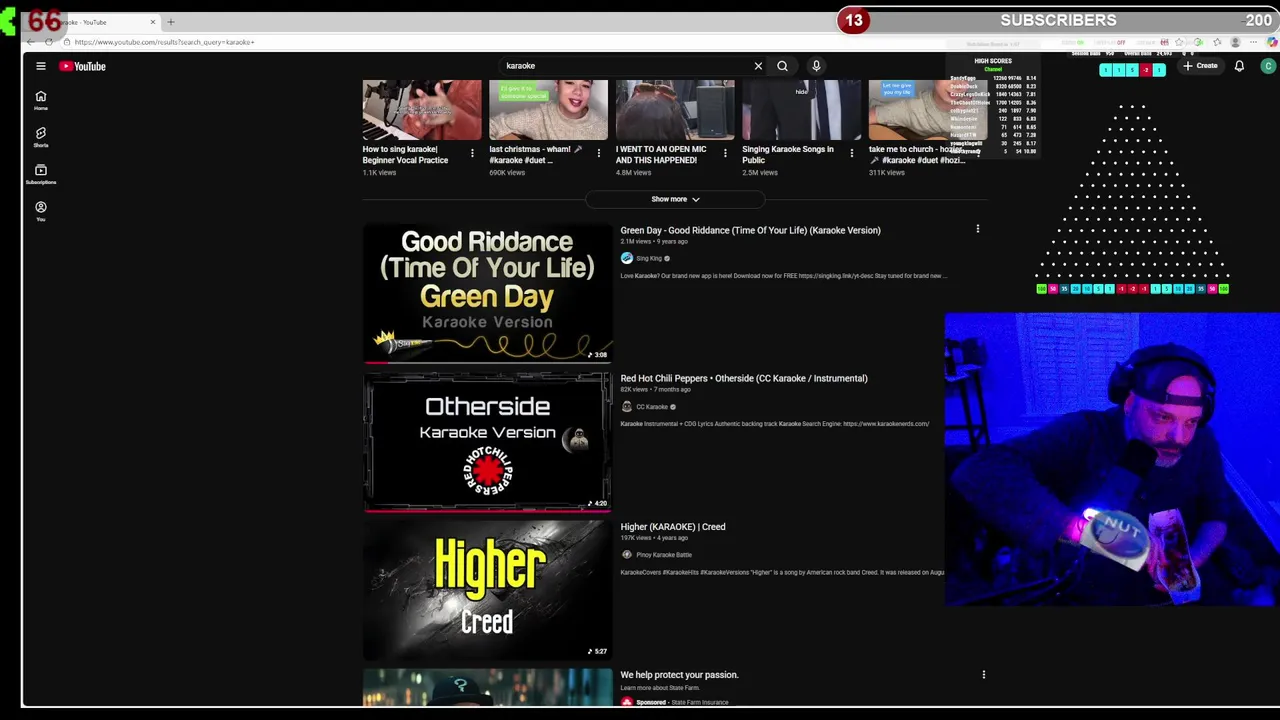Open three-dot menu for the Green Day video
The width and height of the screenshot is (1280, 720).
pos(978,229)
